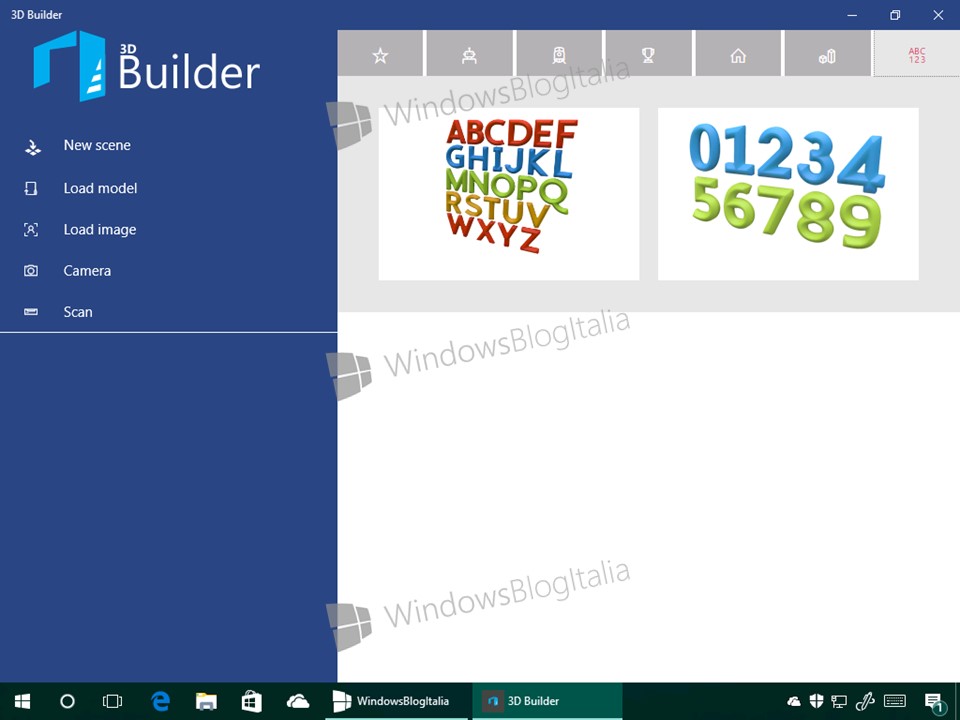Click the OneDrive tray icon
The height and width of the screenshot is (720, 960).
click(793, 701)
